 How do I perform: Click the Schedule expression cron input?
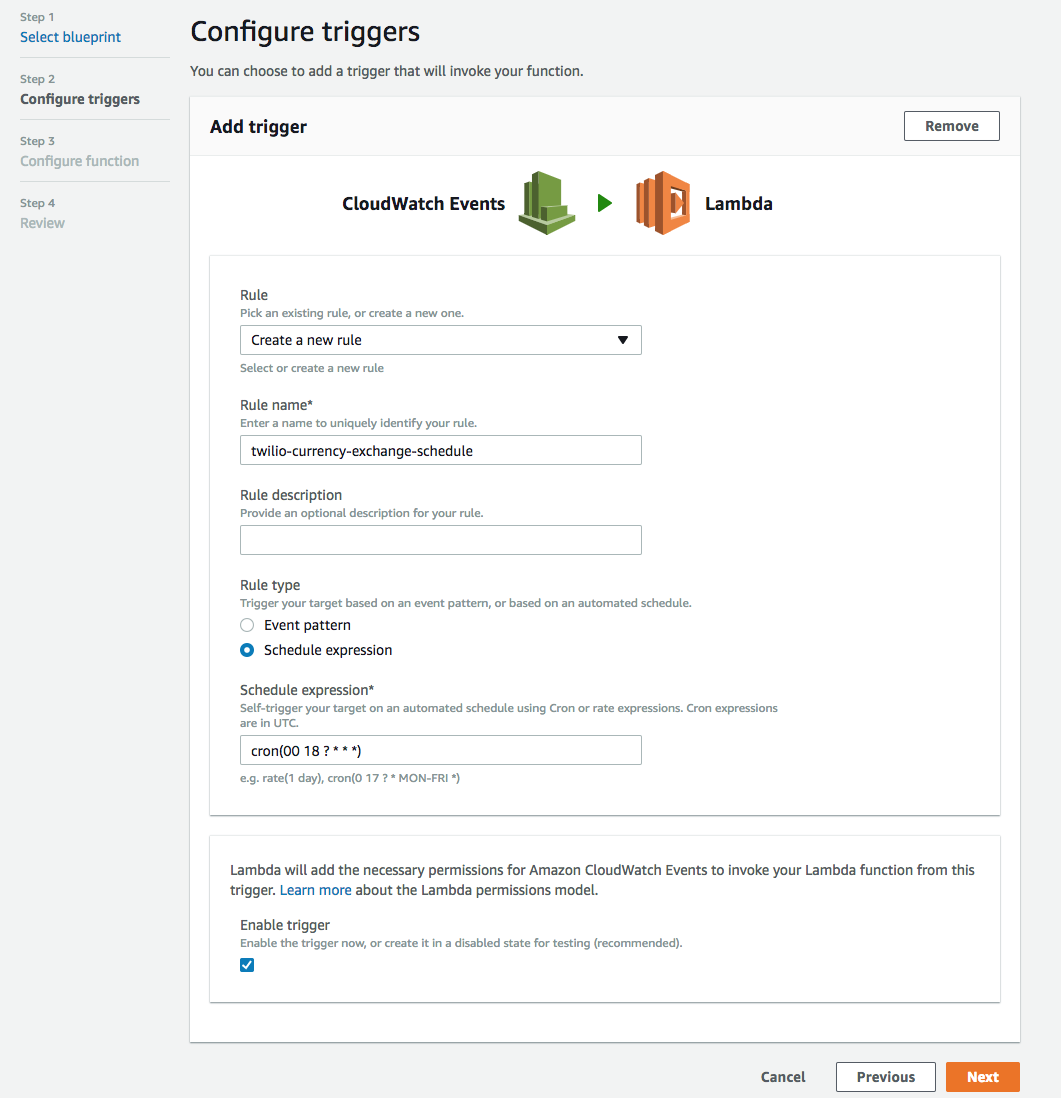pyautogui.click(x=441, y=750)
